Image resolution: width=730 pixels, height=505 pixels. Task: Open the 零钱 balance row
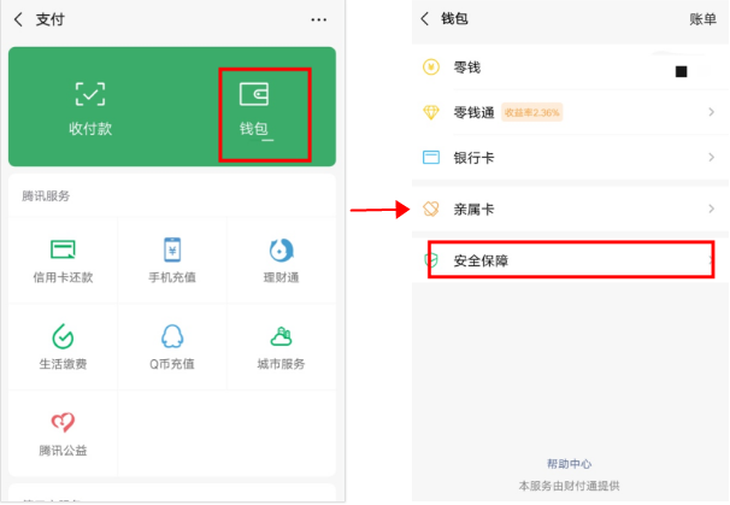point(570,67)
